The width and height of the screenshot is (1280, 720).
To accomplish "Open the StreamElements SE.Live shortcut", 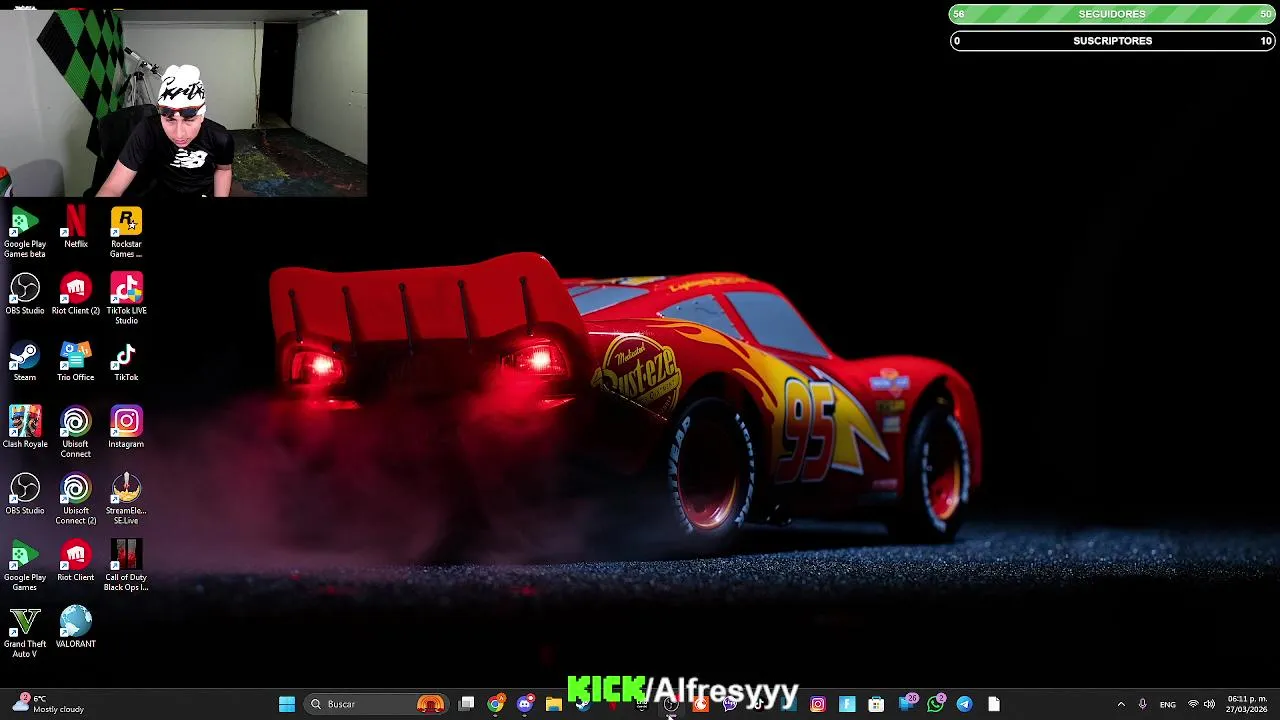I will coord(126,499).
